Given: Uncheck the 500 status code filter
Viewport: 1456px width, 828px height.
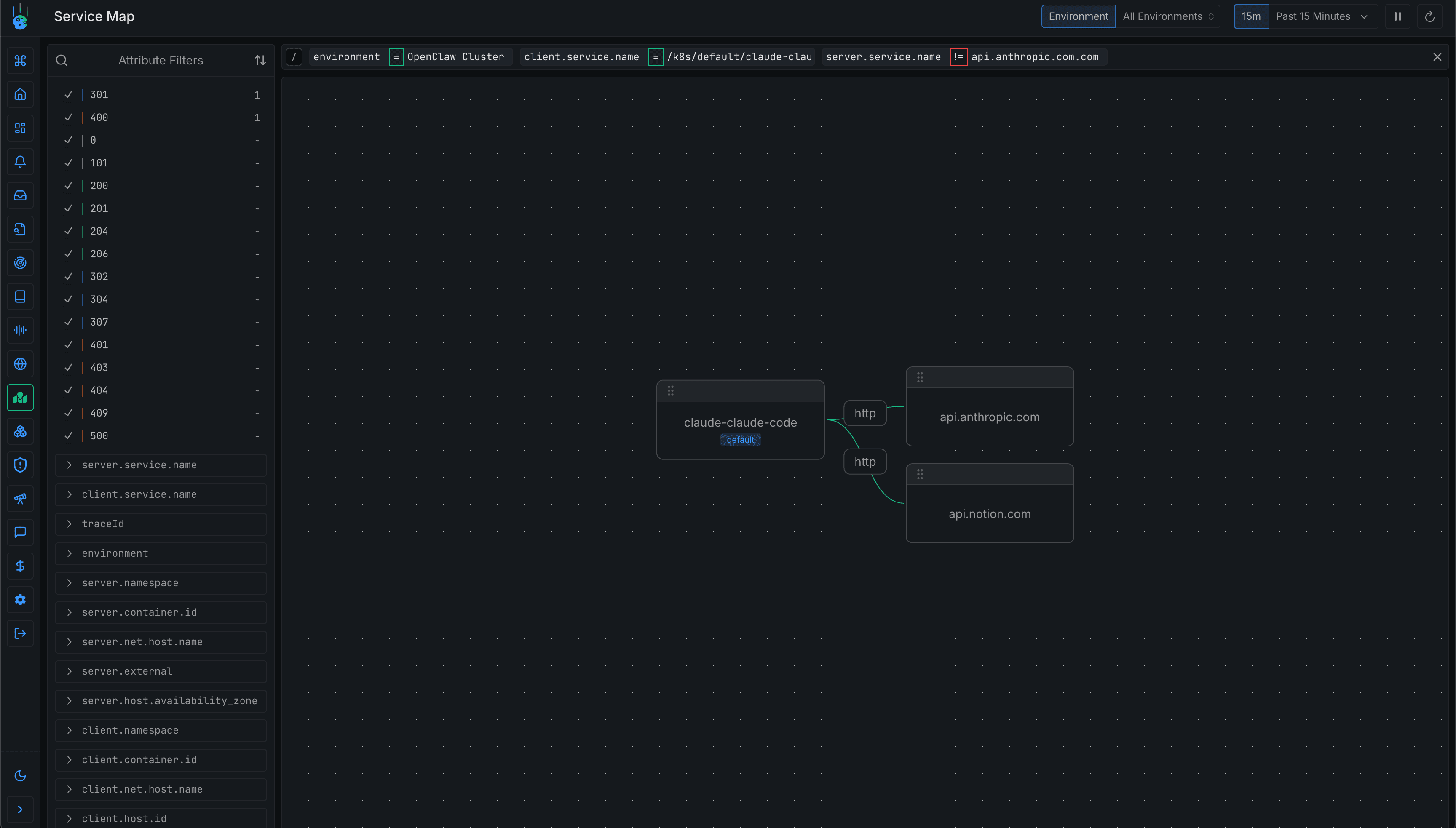Looking at the screenshot, I should click(x=68, y=435).
